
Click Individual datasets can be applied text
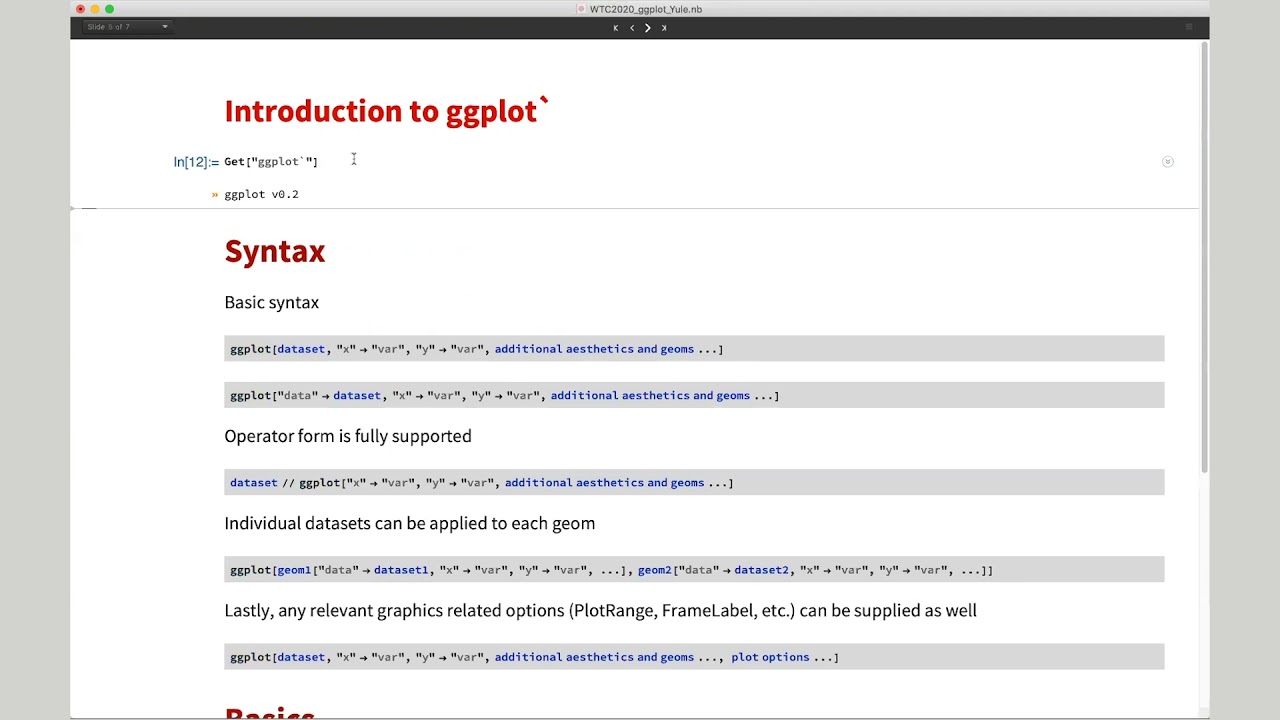[x=410, y=523]
